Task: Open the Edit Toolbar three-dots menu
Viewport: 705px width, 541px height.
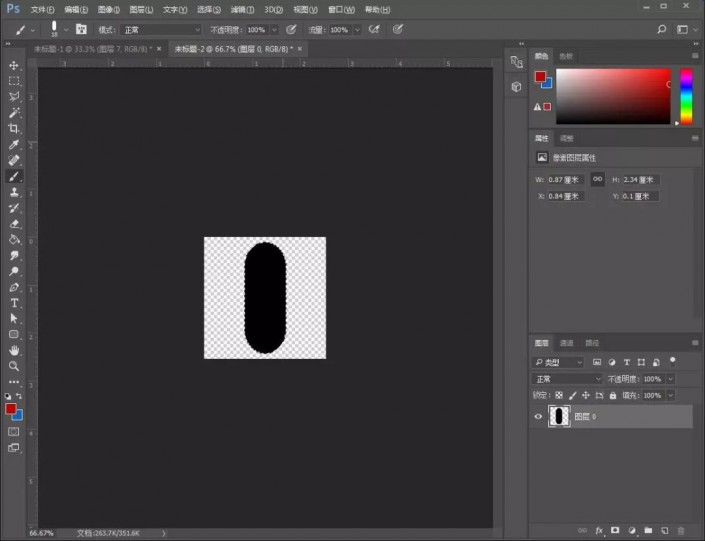Action: (x=14, y=382)
